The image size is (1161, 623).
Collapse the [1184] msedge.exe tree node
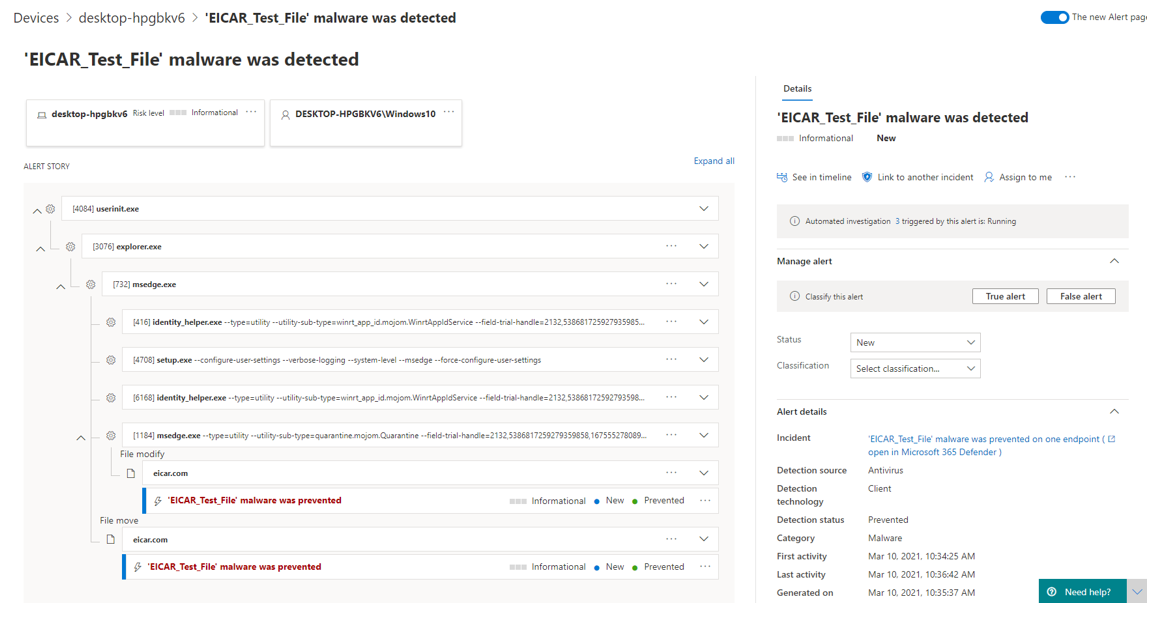pos(81,438)
